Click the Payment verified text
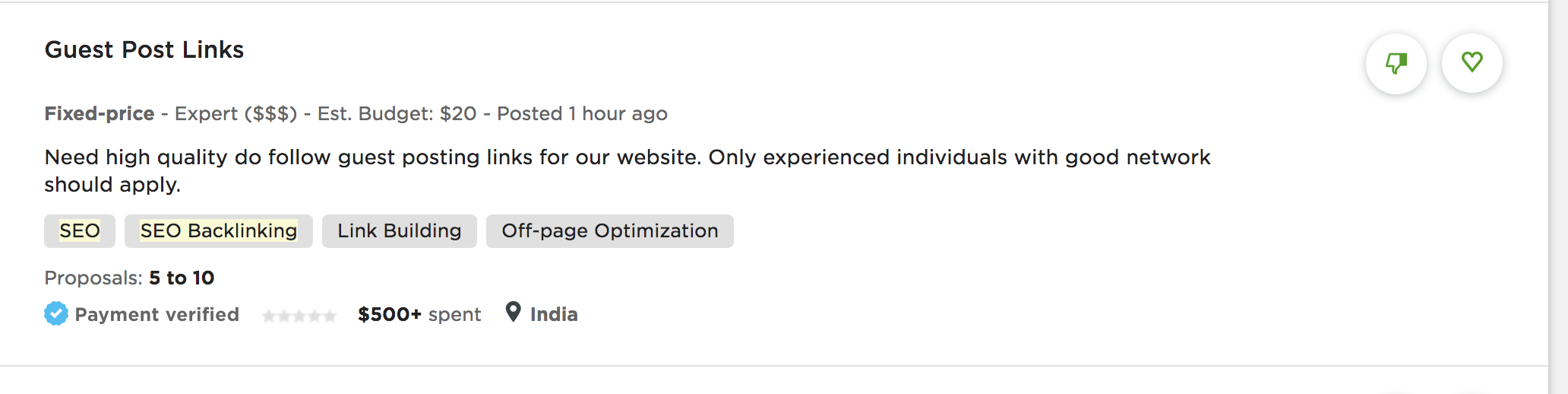1568x394 pixels. click(x=156, y=315)
